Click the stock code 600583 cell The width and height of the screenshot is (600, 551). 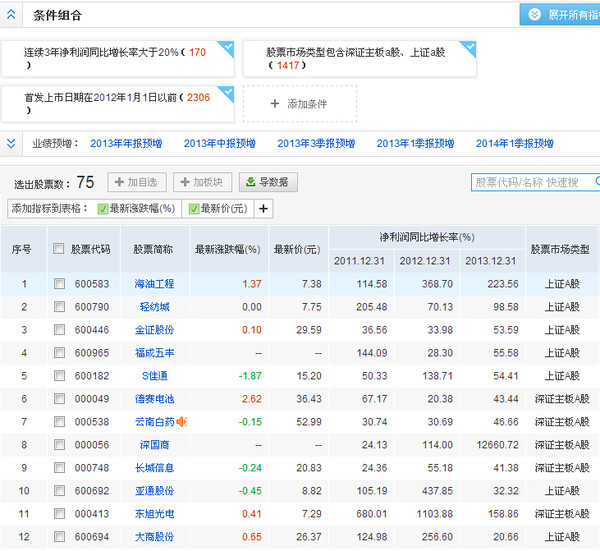pyautogui.click(x=92, y=284)
